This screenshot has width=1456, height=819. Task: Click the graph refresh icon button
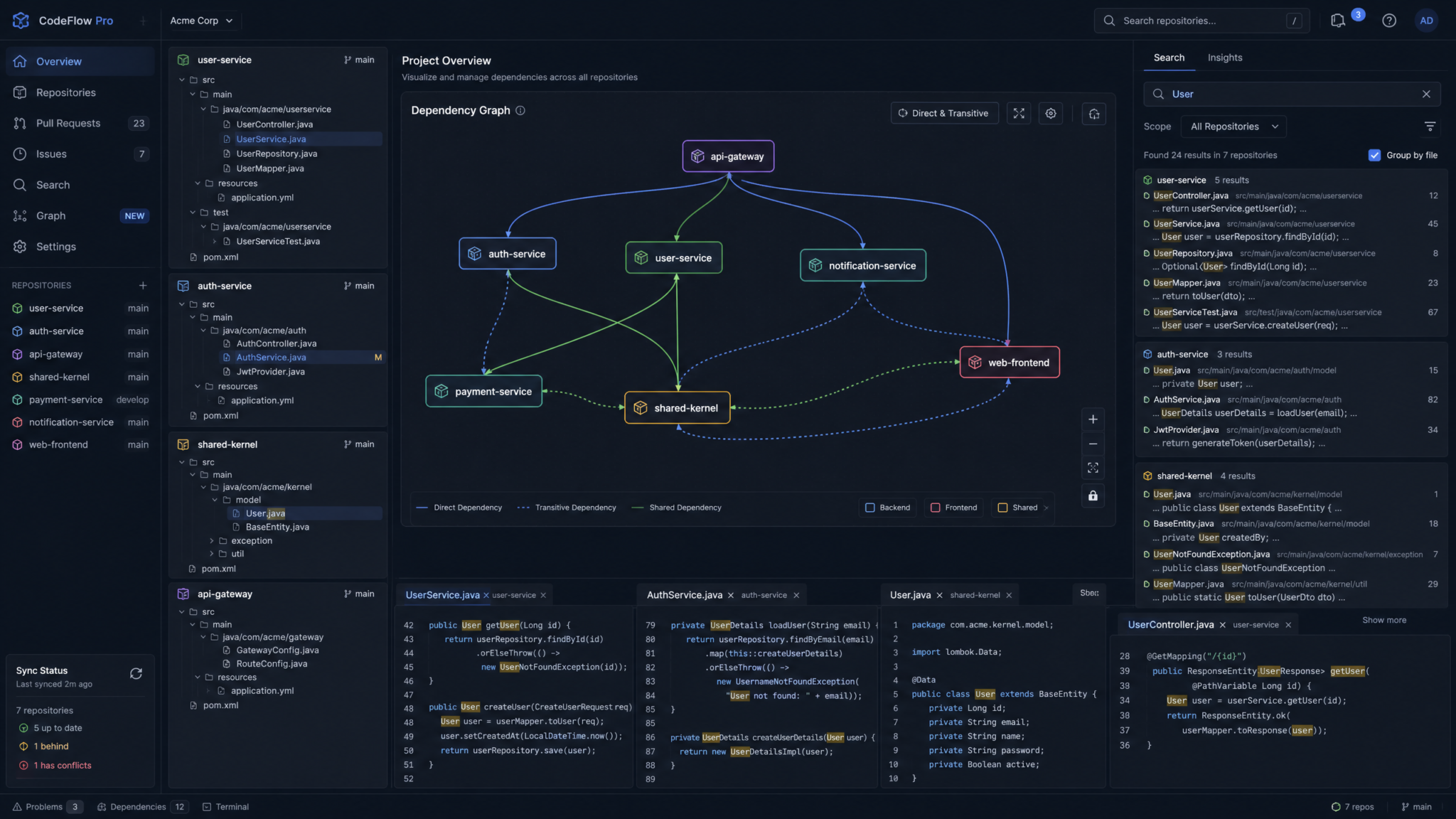(1094, 113)
